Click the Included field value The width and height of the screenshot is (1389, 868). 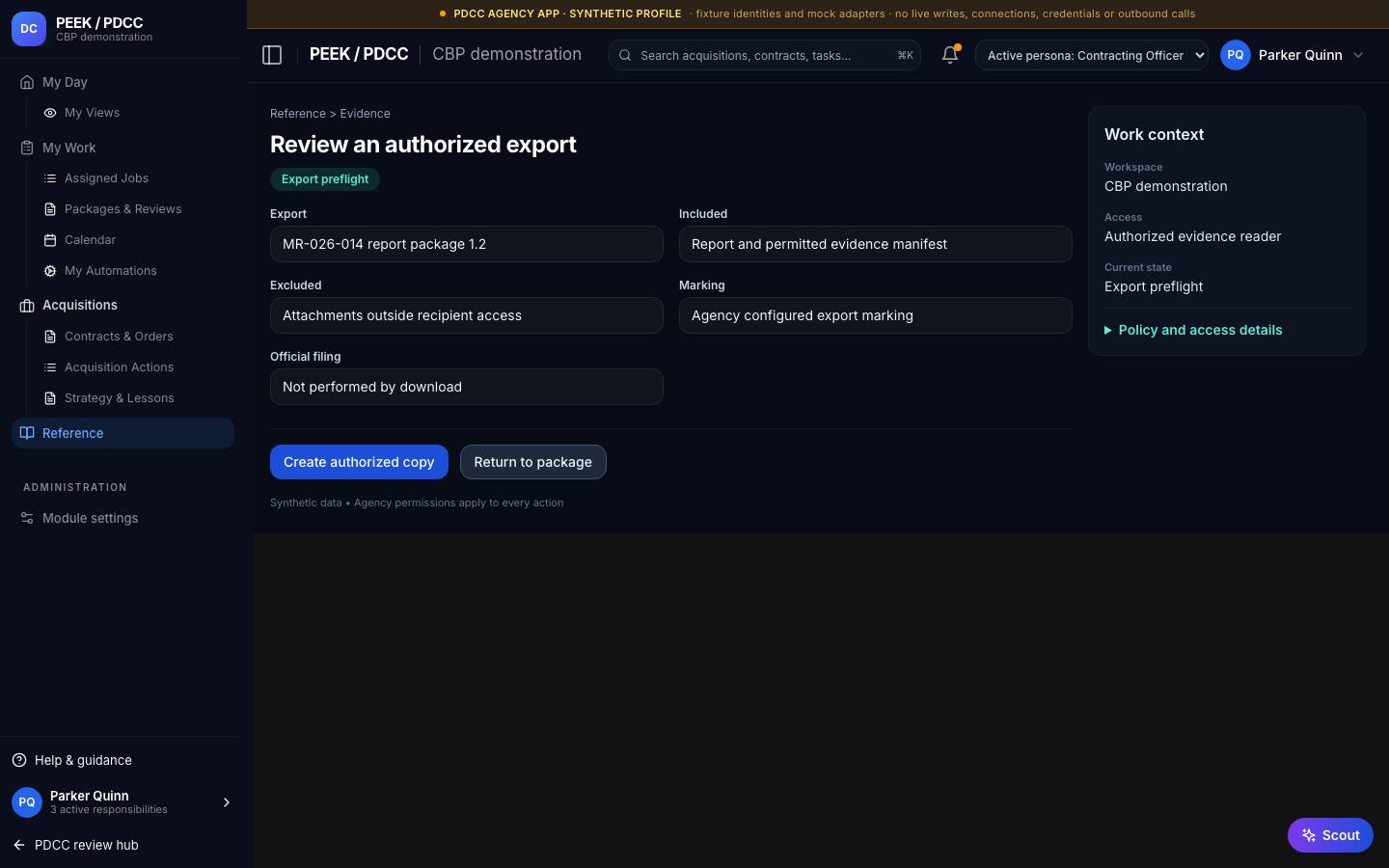876,244
